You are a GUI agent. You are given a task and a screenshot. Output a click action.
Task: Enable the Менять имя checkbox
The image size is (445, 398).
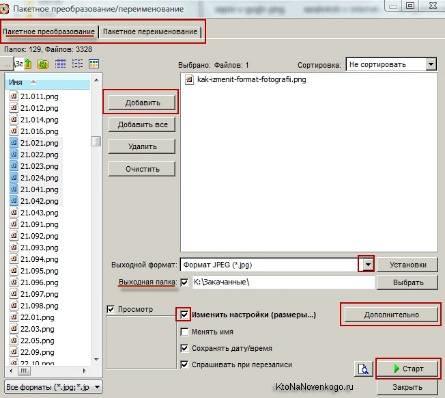click(184, 332)
